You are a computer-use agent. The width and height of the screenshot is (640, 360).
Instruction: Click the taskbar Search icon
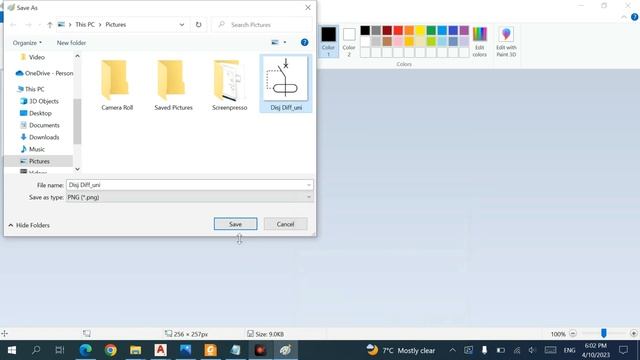click(36, 350)
